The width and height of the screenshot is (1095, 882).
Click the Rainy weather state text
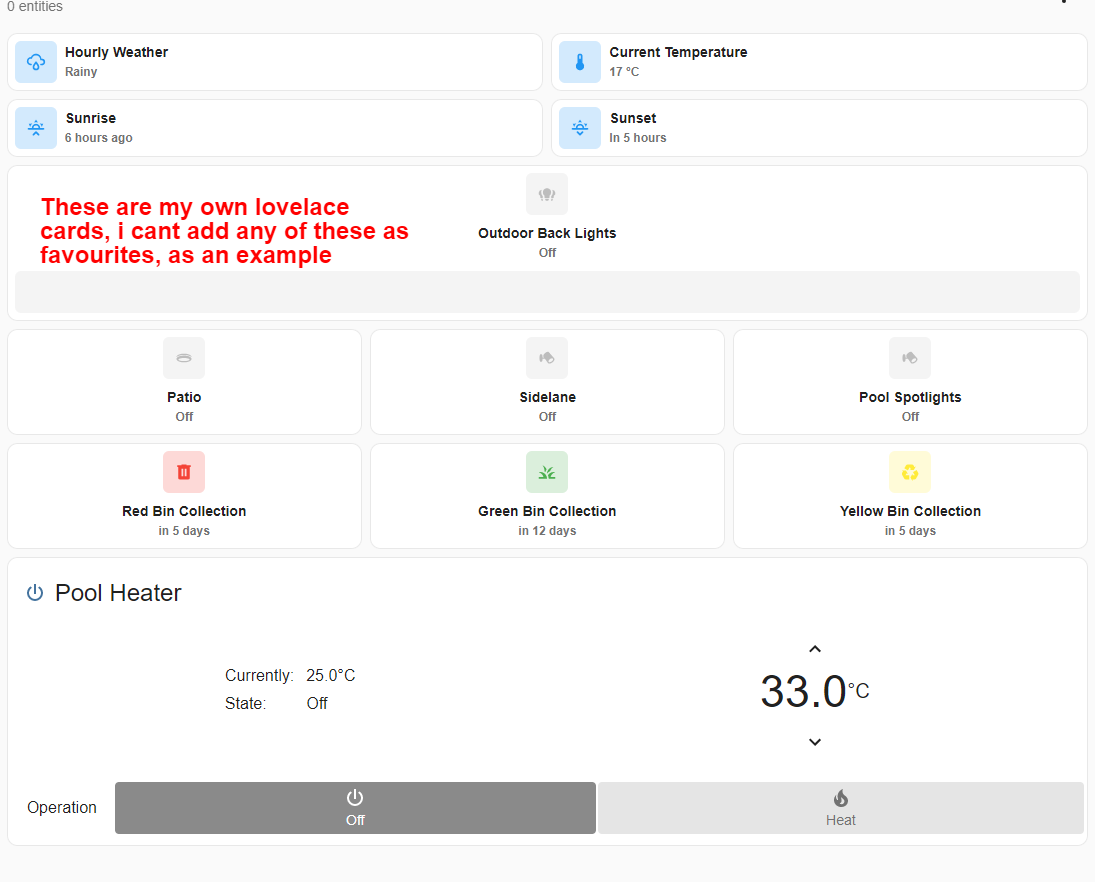point(81,72)
